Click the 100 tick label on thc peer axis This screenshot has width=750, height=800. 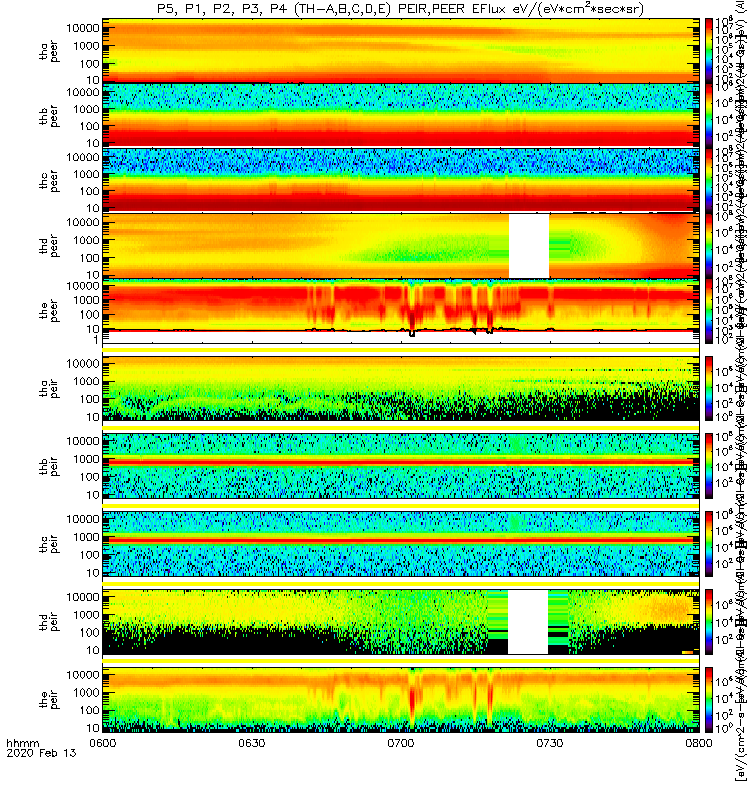point(90,191)
